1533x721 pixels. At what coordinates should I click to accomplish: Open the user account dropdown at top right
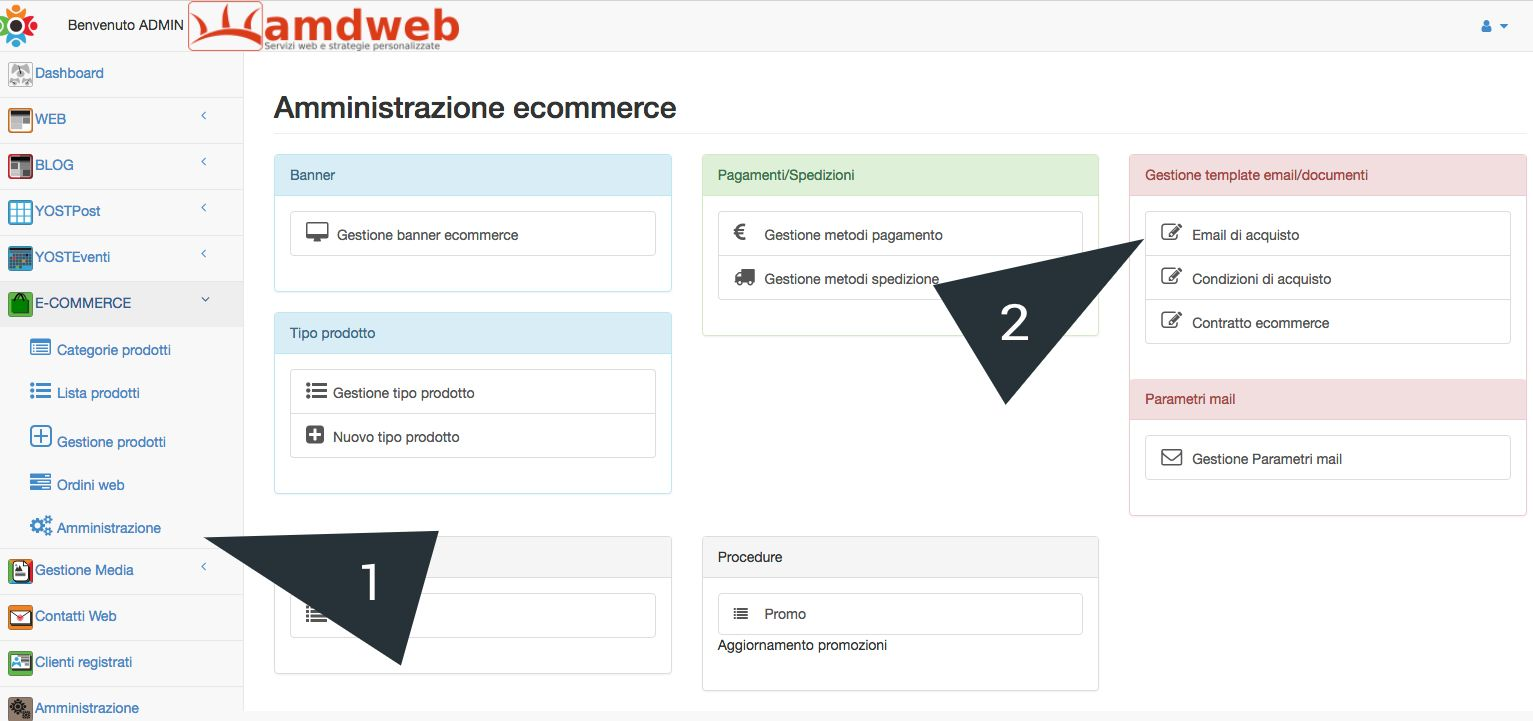click(1493, 26)
